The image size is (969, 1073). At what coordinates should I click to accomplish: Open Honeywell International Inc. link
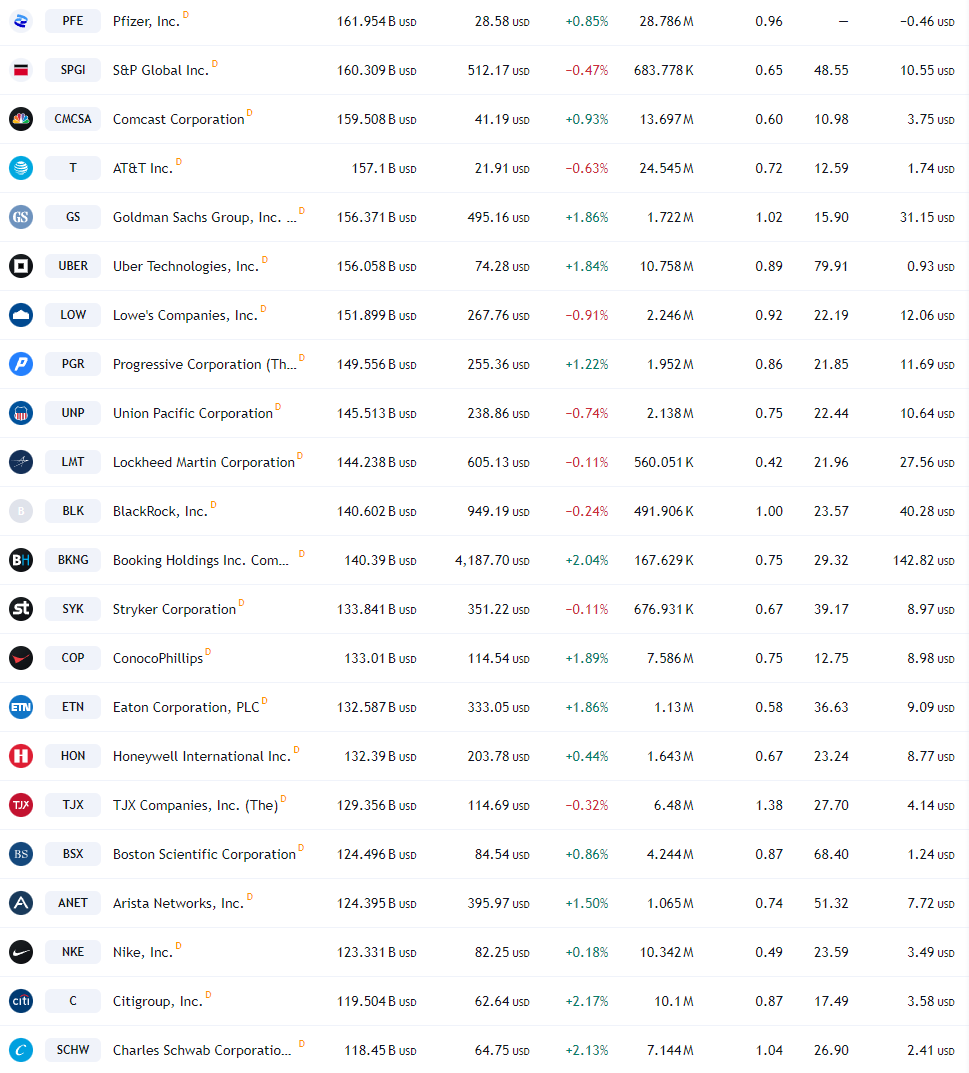202,757
